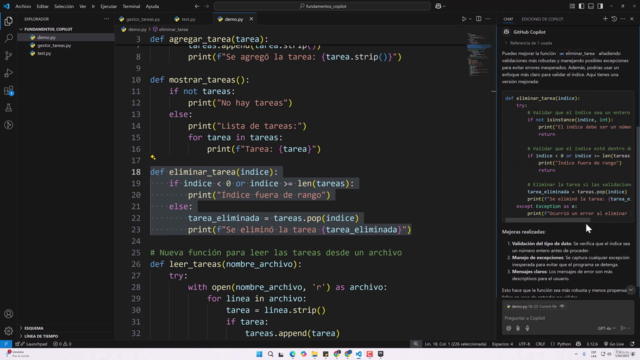Customize layout from the title bar
Screen dimensions: 640x360
click(572, 6)
